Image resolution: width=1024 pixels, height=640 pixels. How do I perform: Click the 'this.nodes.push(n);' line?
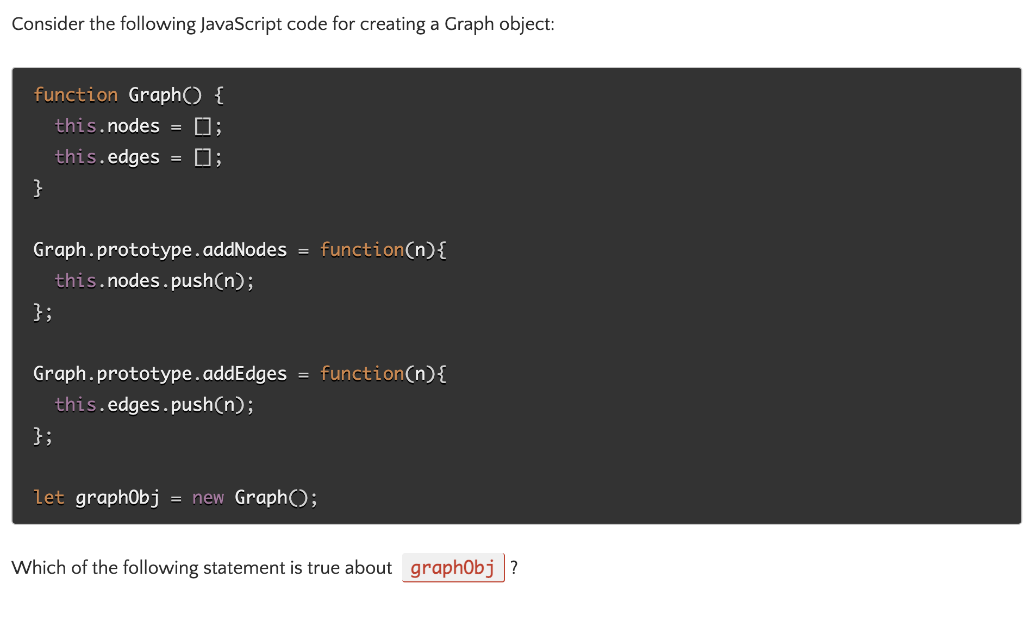click(x=154, y=281)
